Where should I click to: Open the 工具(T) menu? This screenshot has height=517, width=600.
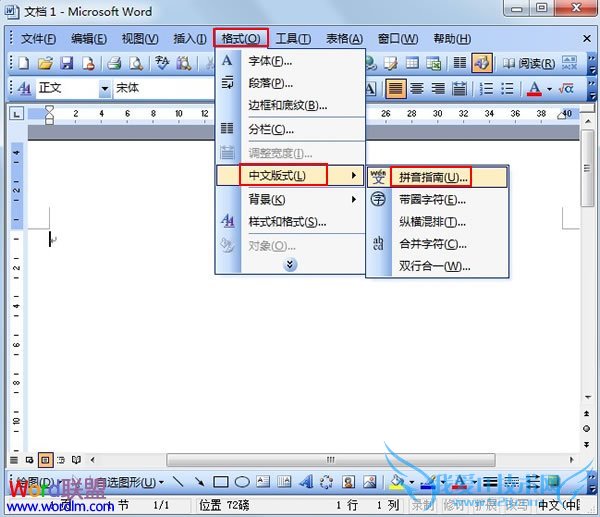tap(293, 39)
